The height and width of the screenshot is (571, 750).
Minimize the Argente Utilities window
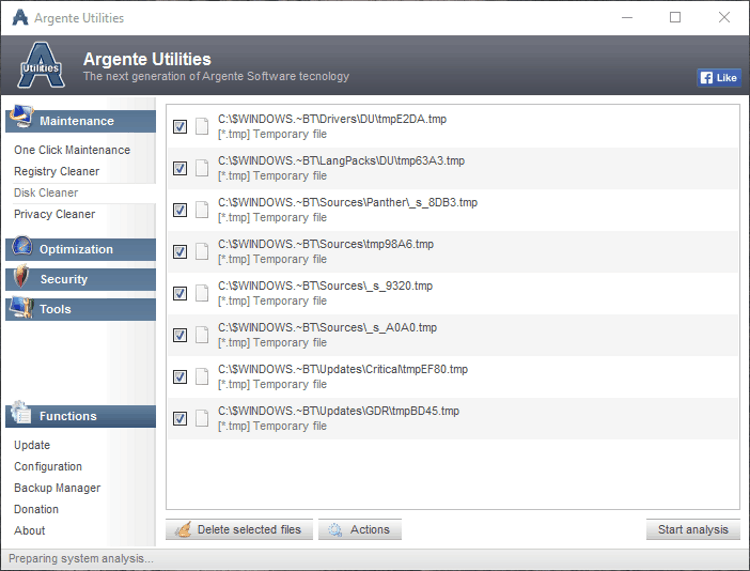pyautogui.click(x=627, y=18)
